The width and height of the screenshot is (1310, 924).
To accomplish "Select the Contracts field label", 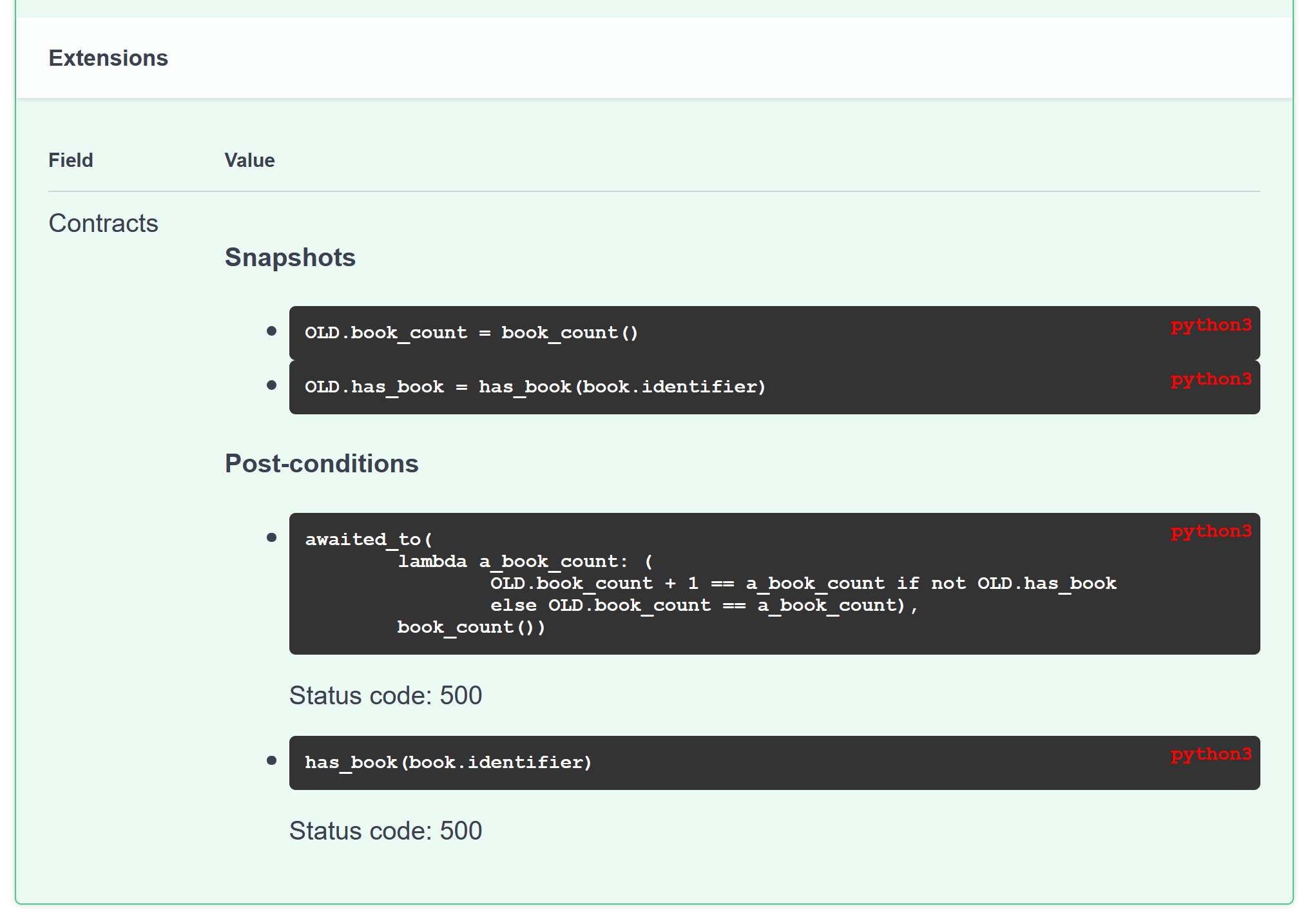I will click(x=103, y=223).
